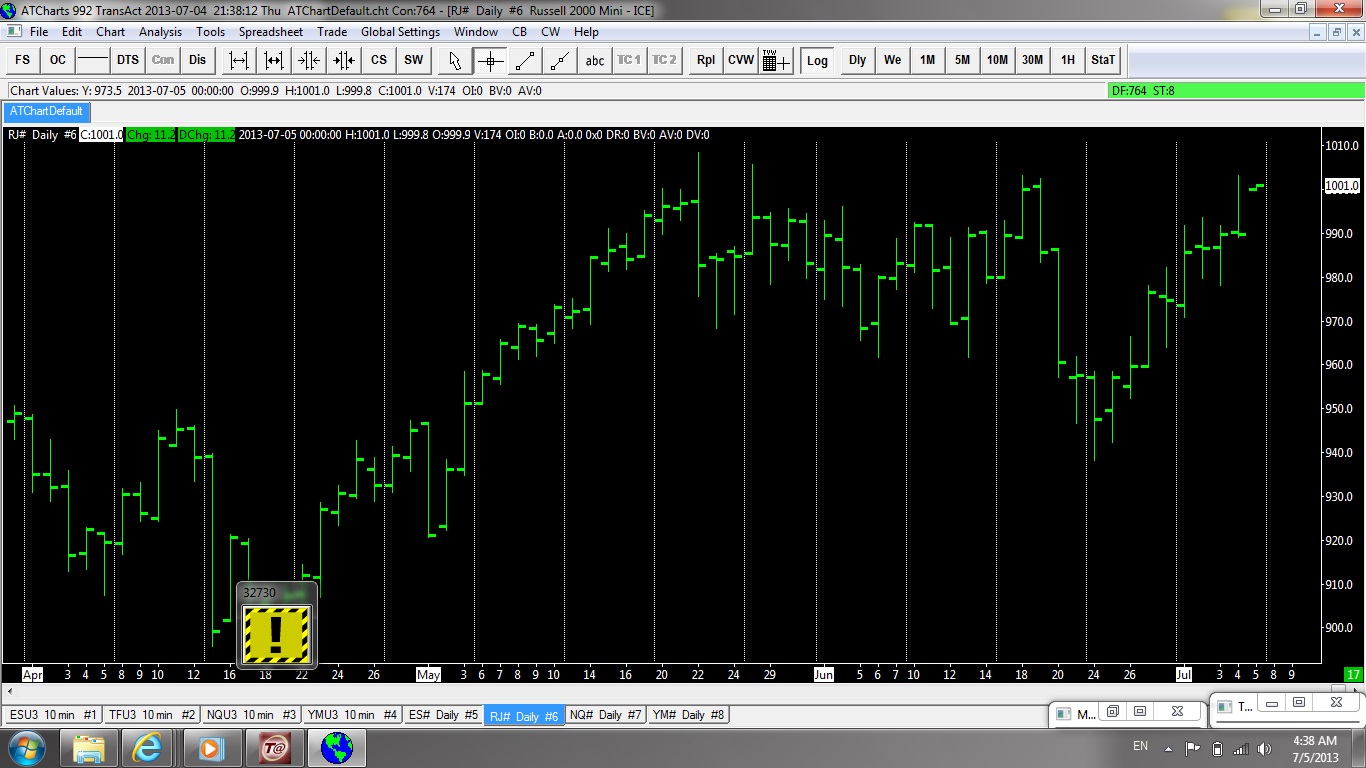Switch to NQ# Daily #7 tab

(606, 715)
